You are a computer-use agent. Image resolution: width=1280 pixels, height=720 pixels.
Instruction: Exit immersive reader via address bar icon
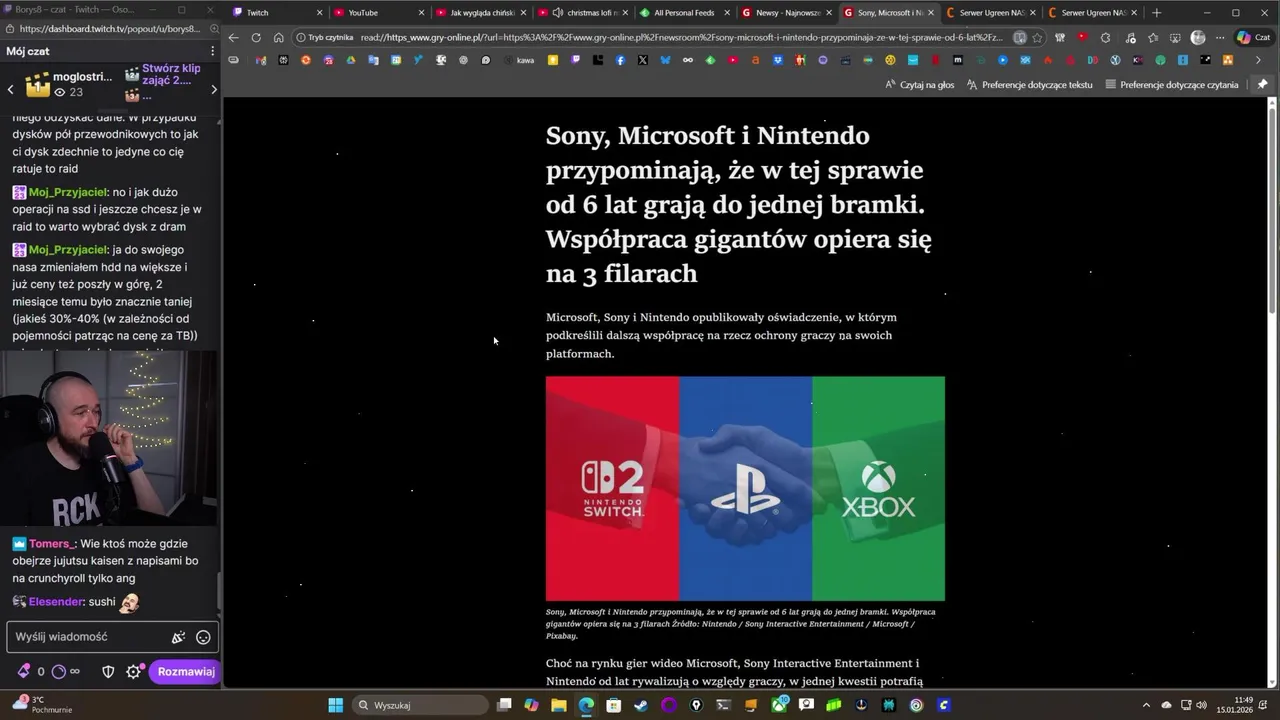pos(1019,38)
